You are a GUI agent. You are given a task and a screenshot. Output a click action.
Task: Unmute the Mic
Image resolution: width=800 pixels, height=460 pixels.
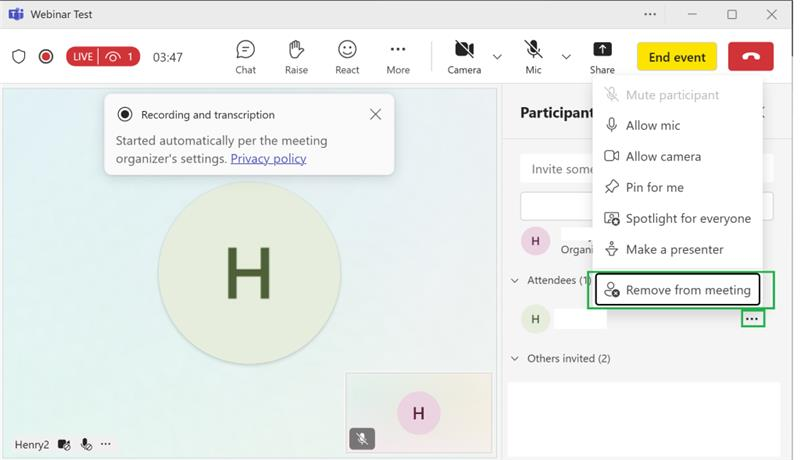coord(533,57)
